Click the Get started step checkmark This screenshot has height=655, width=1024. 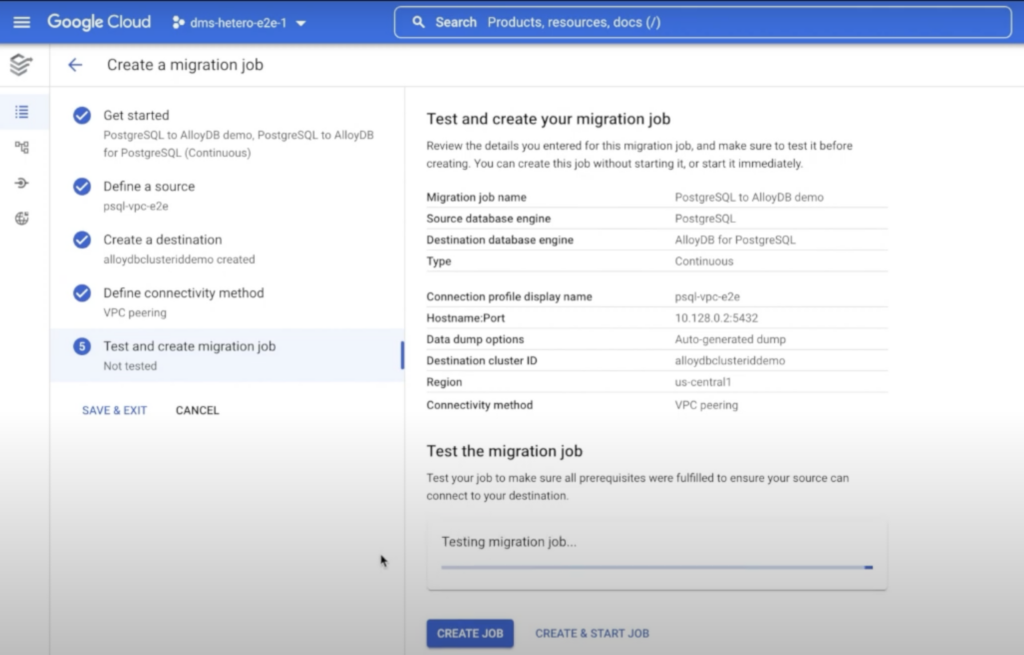click(x=82, y=116)
